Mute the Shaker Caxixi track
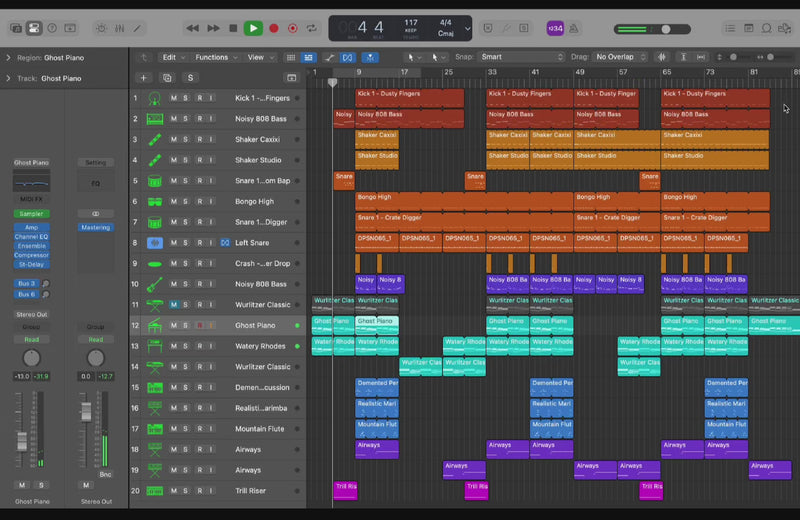Image resolution: width=800 pixels, height=520 pixels. tap(174, 140)
